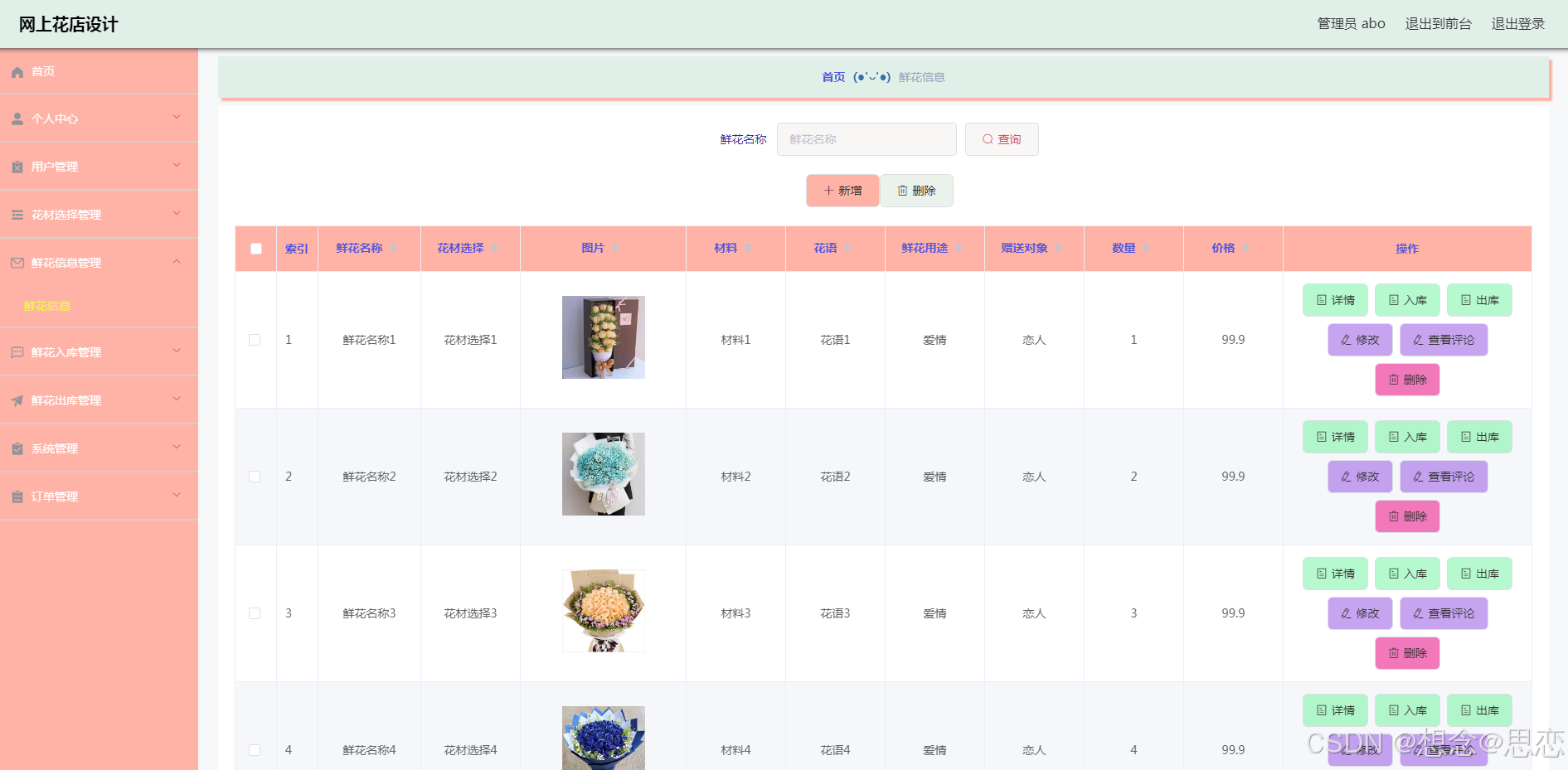Select the header select-all checkbox
1568x770 pixels.
point(256,249)
